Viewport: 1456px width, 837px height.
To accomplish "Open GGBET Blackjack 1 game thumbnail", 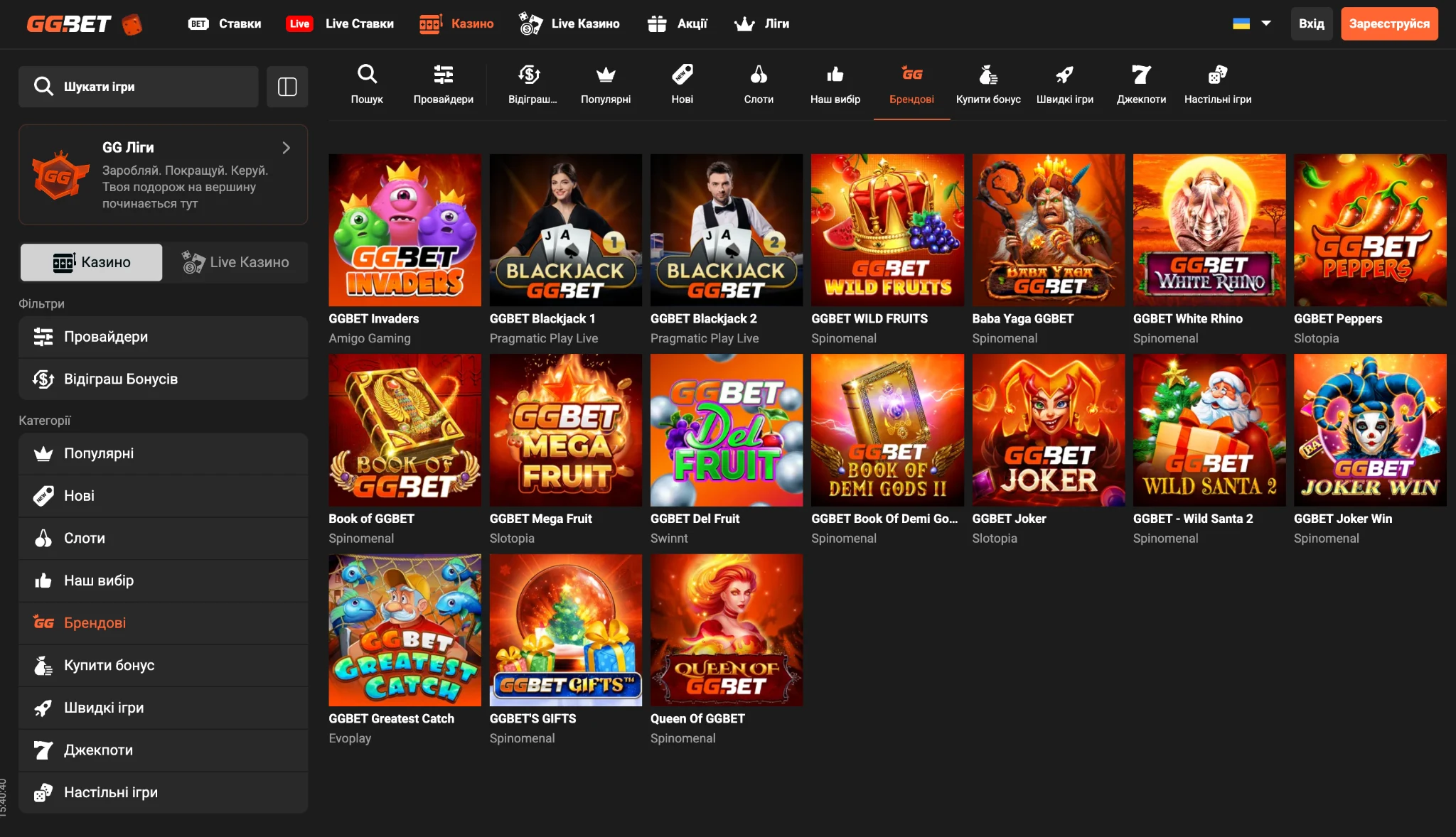I will 565,230.
